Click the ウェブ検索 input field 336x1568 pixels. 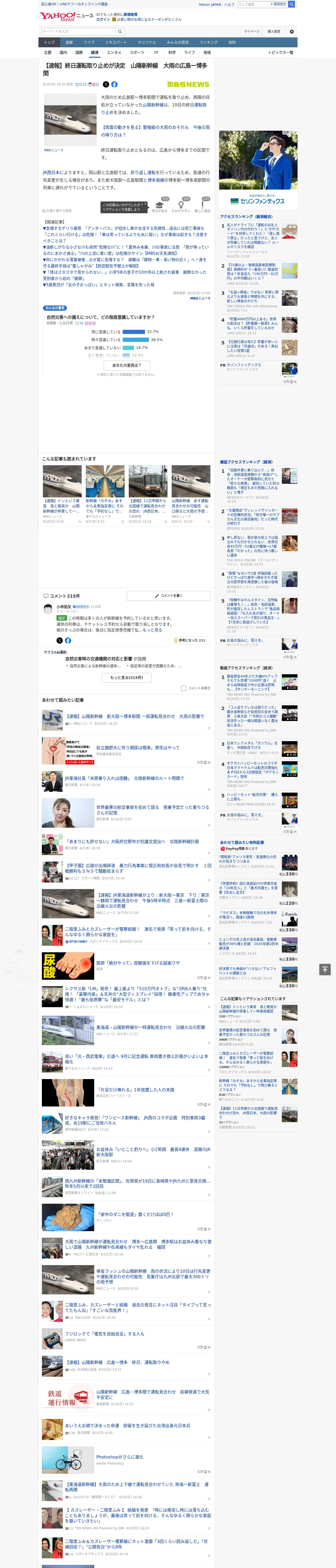pyautogui.click(x=254, y=4)
